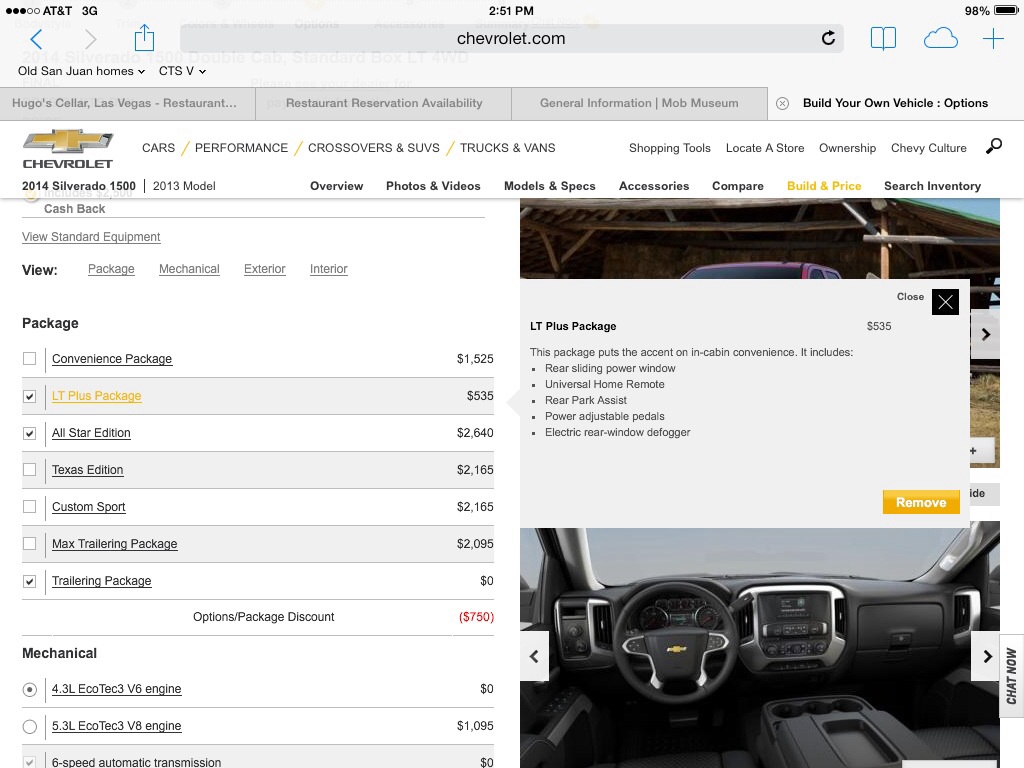Open View Standard Equipment link
The width and height of the screenshot is (1024, 768).
tap(91, 237)
